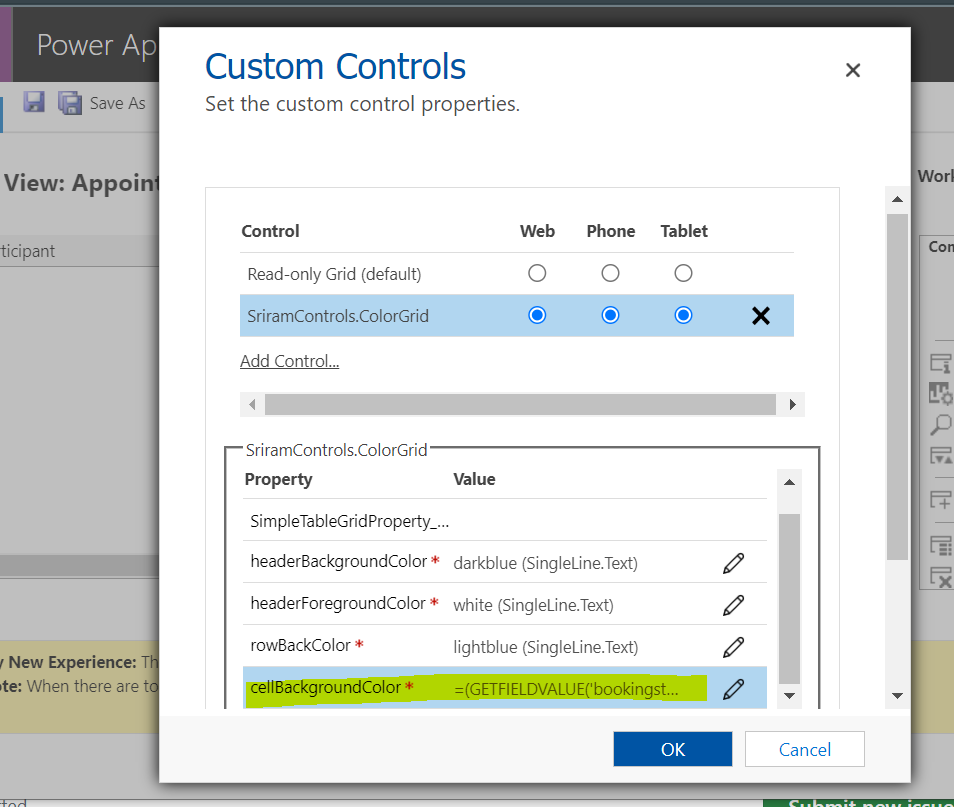954x807 pixels.
Task: Select the Read-only Grid (default) row
Action: coord(517,274)
